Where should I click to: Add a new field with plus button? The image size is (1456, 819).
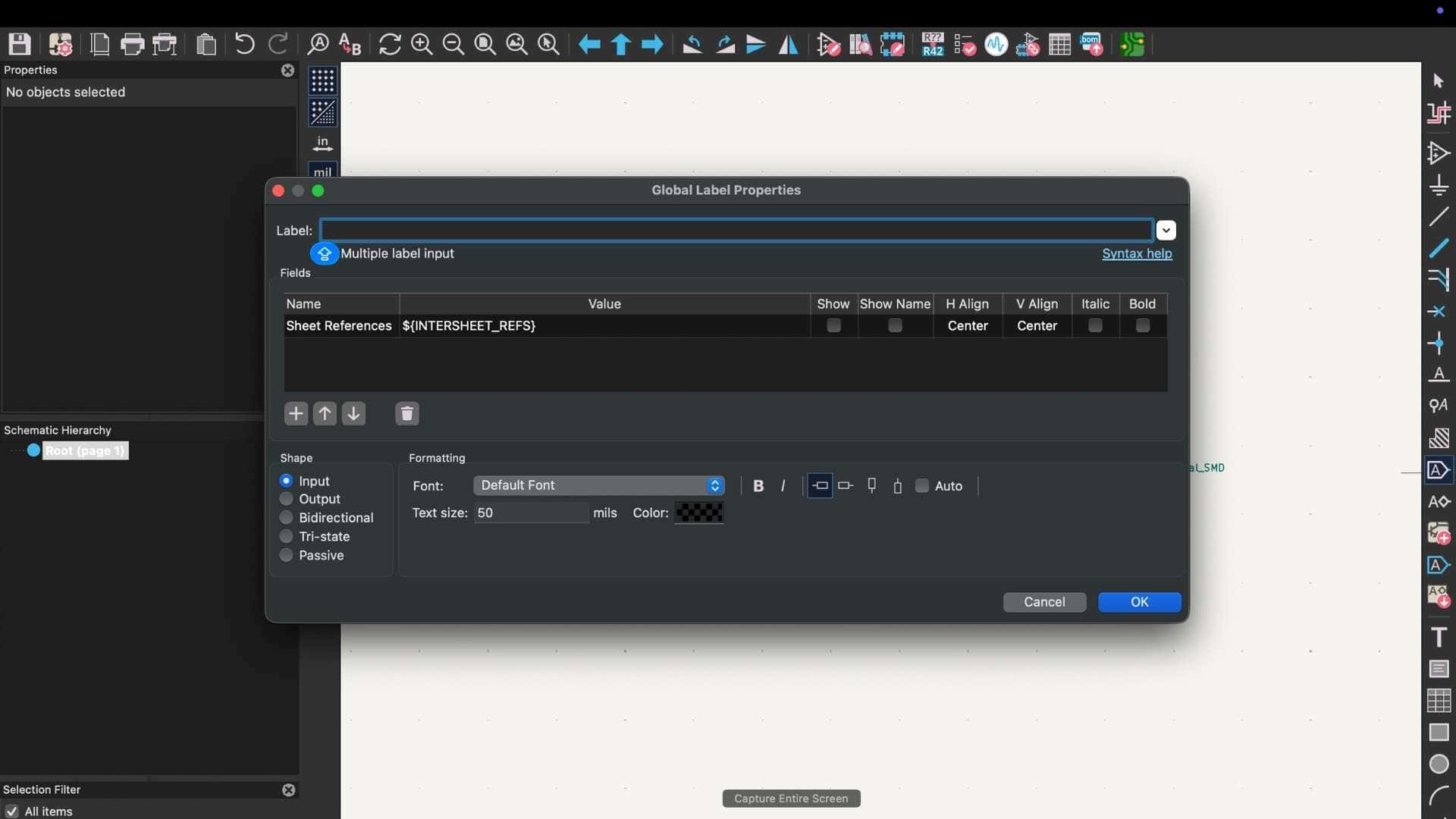pyautogui.click(x=296, y=414)
